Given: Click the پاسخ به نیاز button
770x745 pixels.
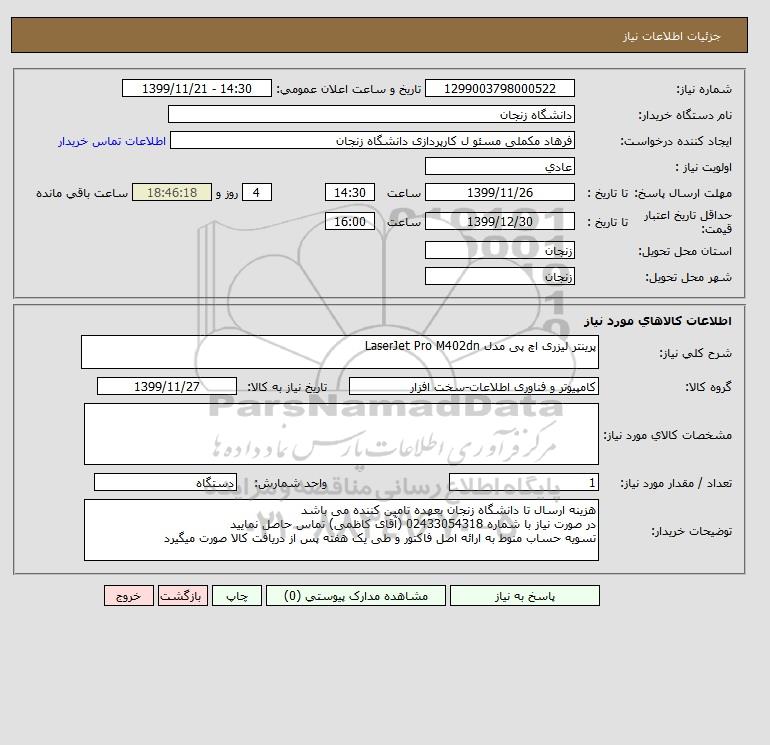Looking at the screenshot, I should (x=524, y=596).
